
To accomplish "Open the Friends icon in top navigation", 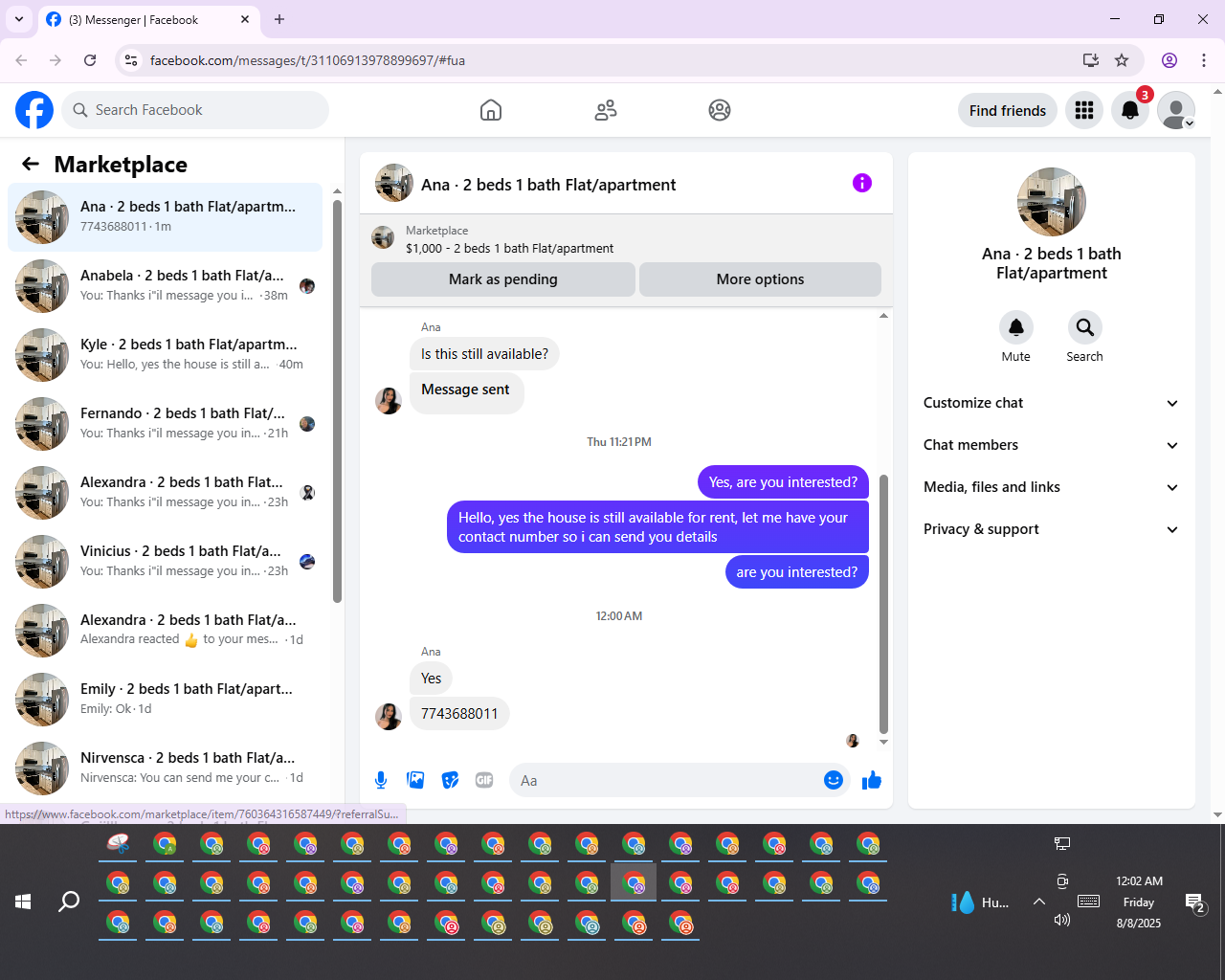I will [606, 110].
